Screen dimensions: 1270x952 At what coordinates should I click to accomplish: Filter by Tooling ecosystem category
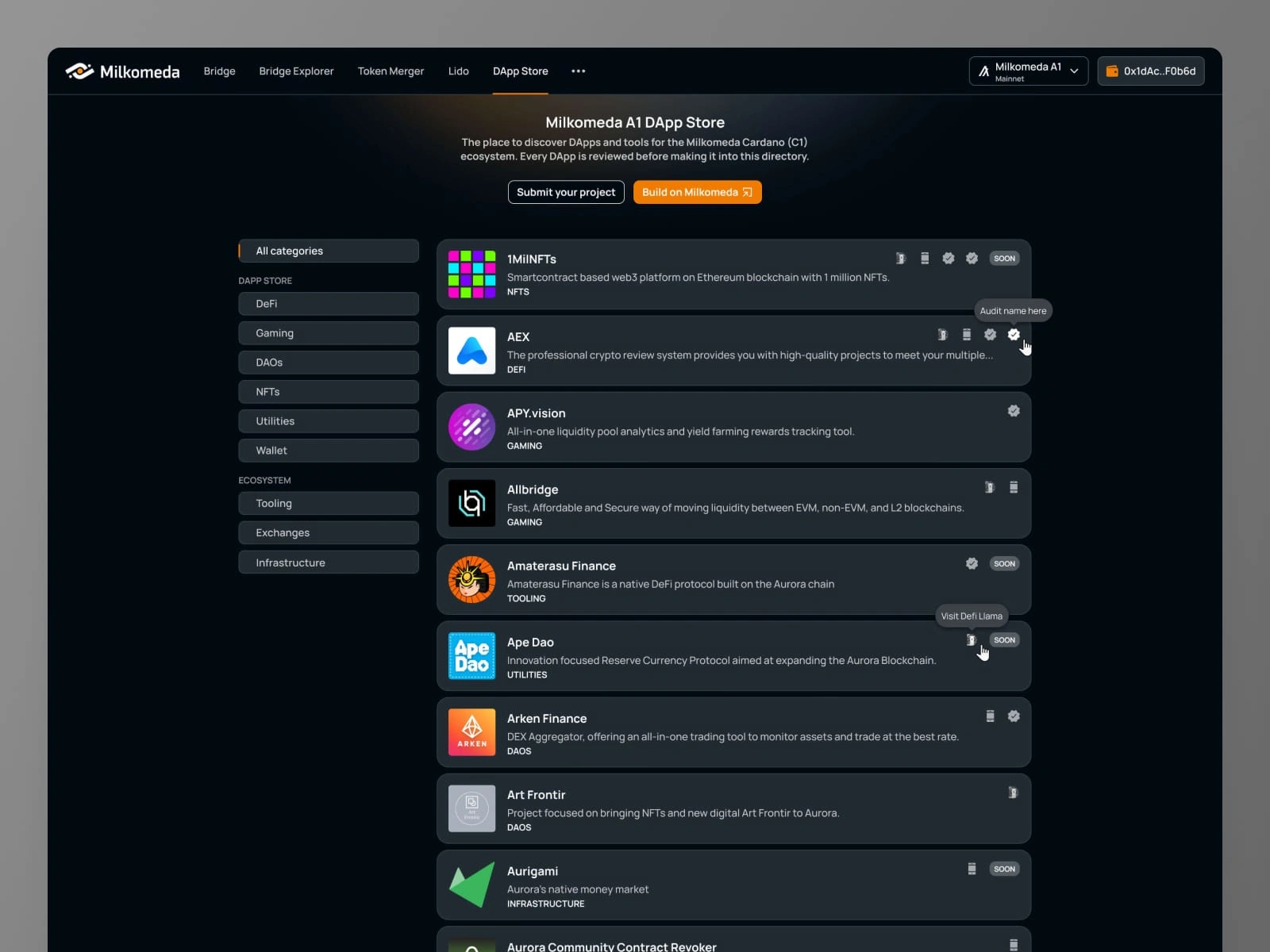pos(329,504)
